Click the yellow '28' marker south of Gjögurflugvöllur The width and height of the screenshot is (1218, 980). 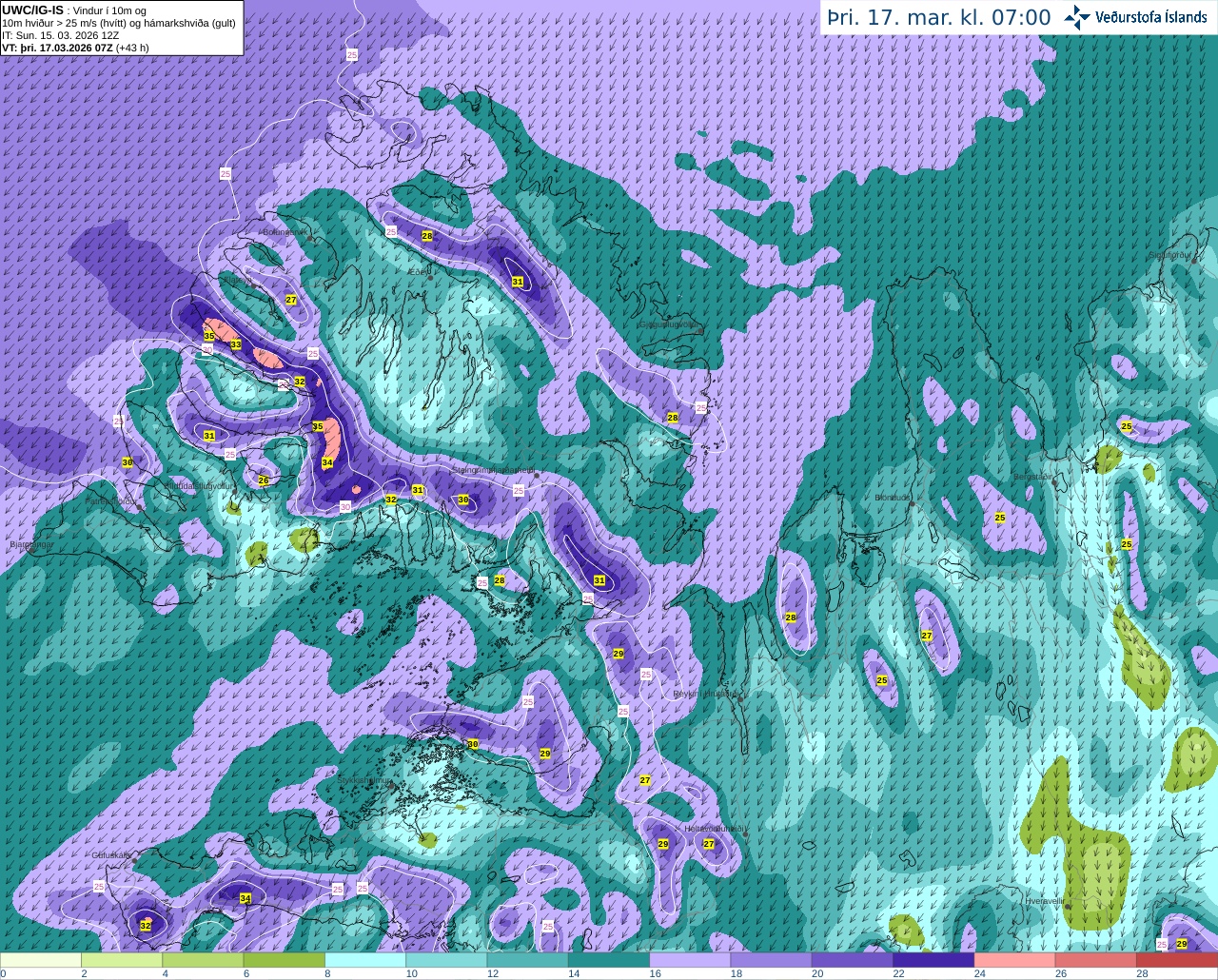[673, 418]
